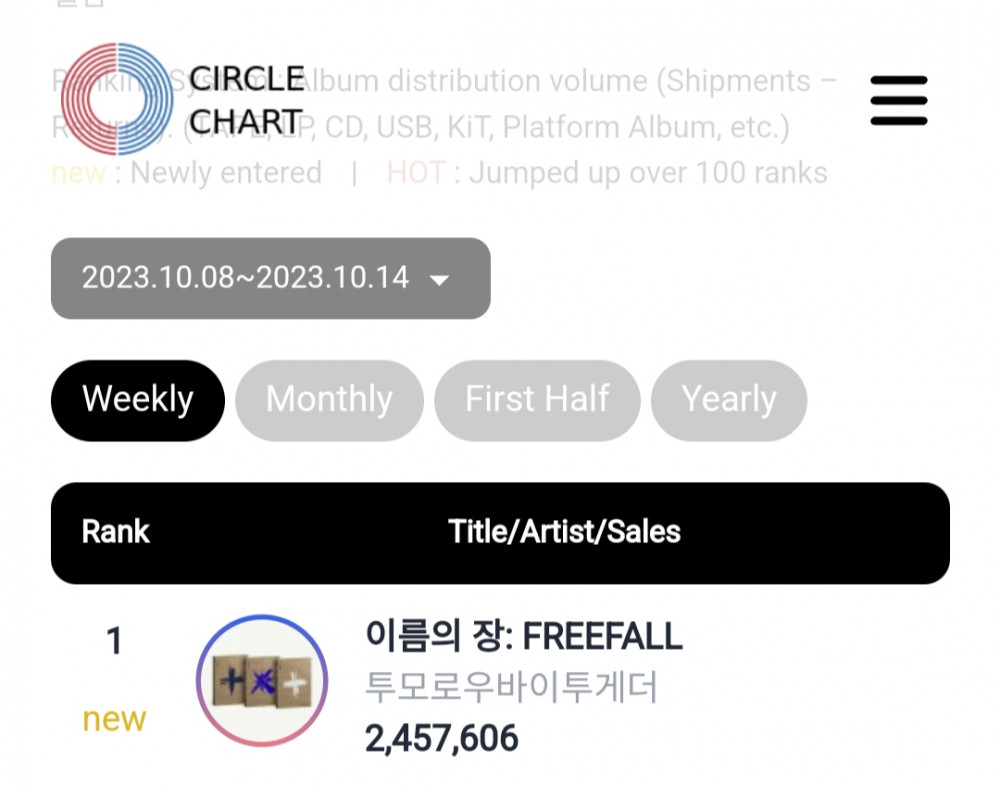1000x786 pixels.
Task: Open the hamburger menu
Action: click(899, 101)
